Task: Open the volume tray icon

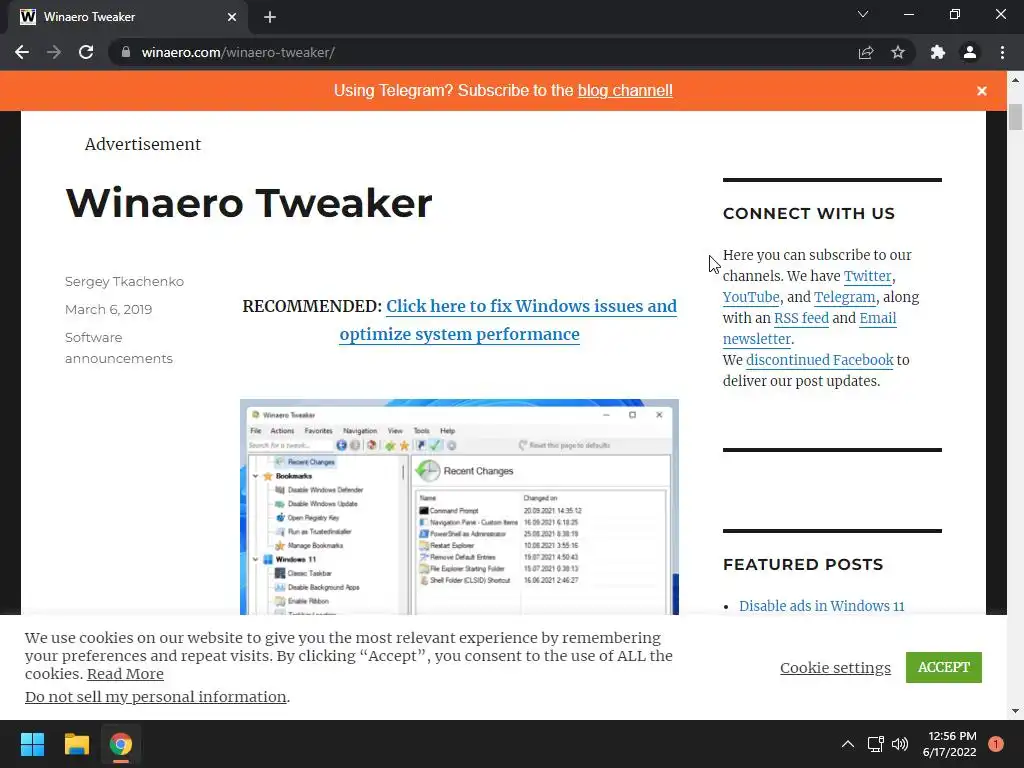Action: point(900,744)
